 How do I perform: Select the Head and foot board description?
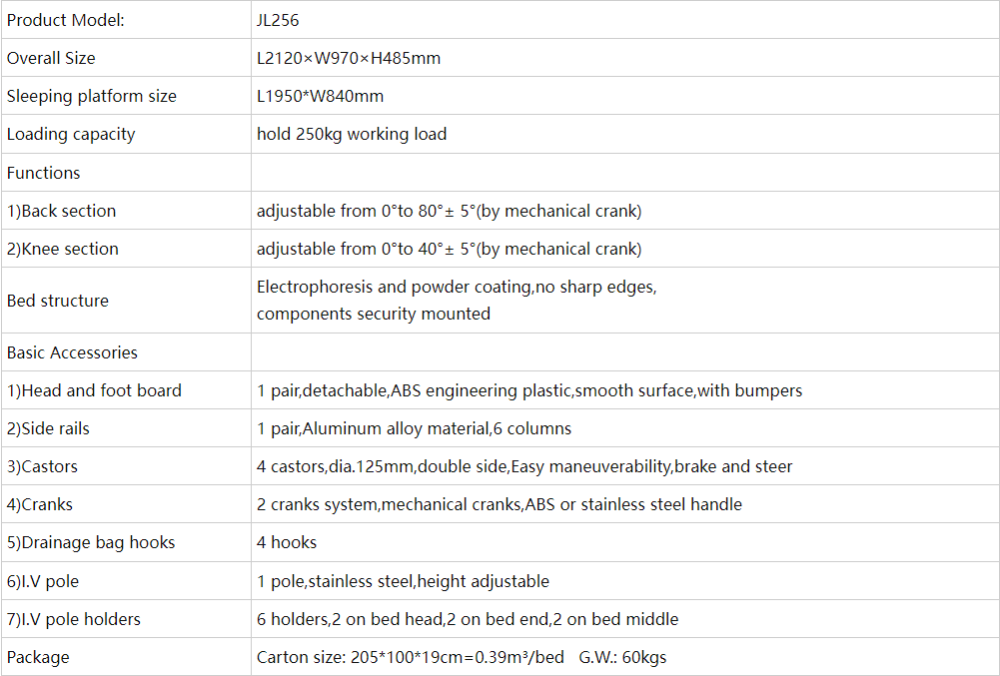point(529,391)
